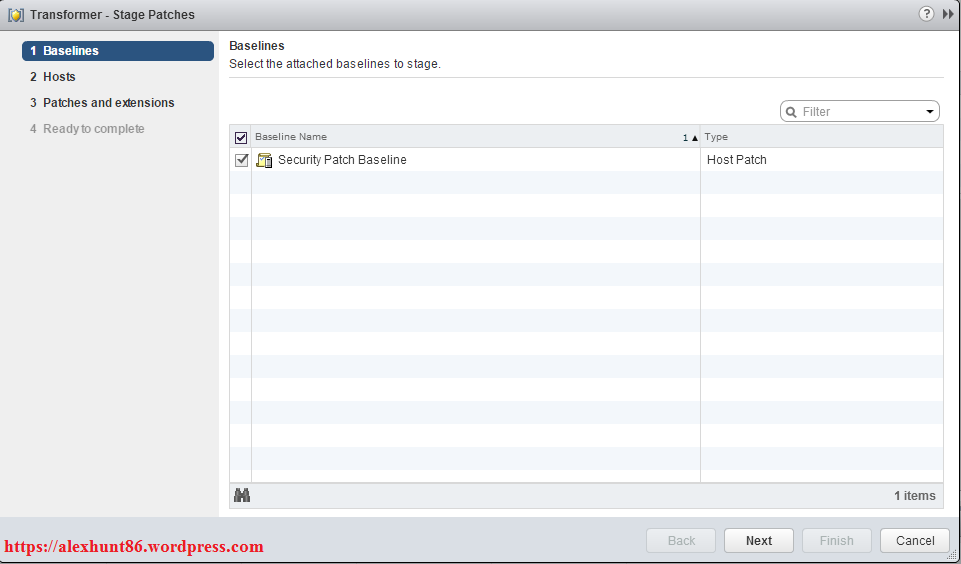The height and width of the screenshot is (564, 961).
Task: Toggle the select-all checkbox in table header
Action: [240, 138]
